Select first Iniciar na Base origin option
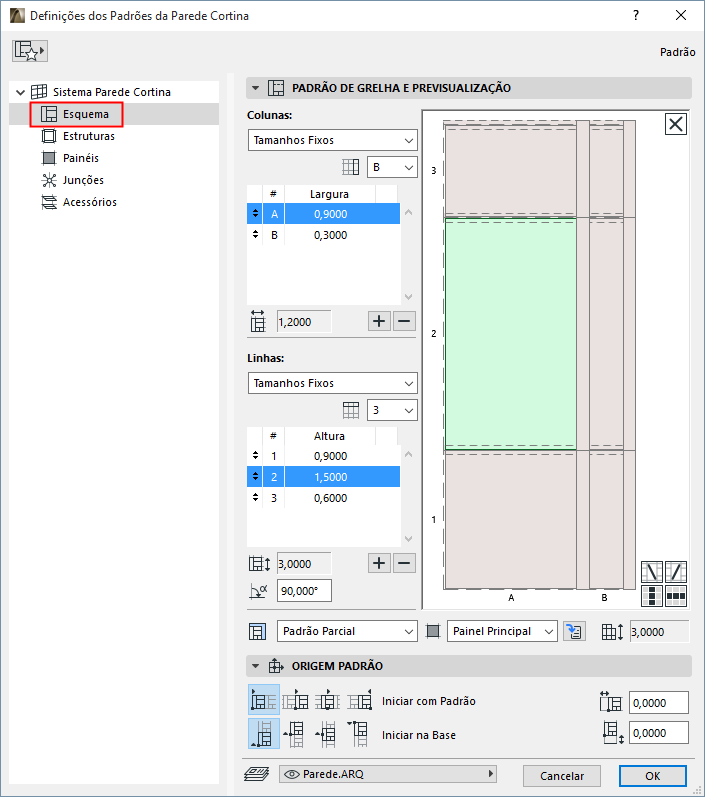The height and width of the screenshot is (797, 705). point(264,733)
